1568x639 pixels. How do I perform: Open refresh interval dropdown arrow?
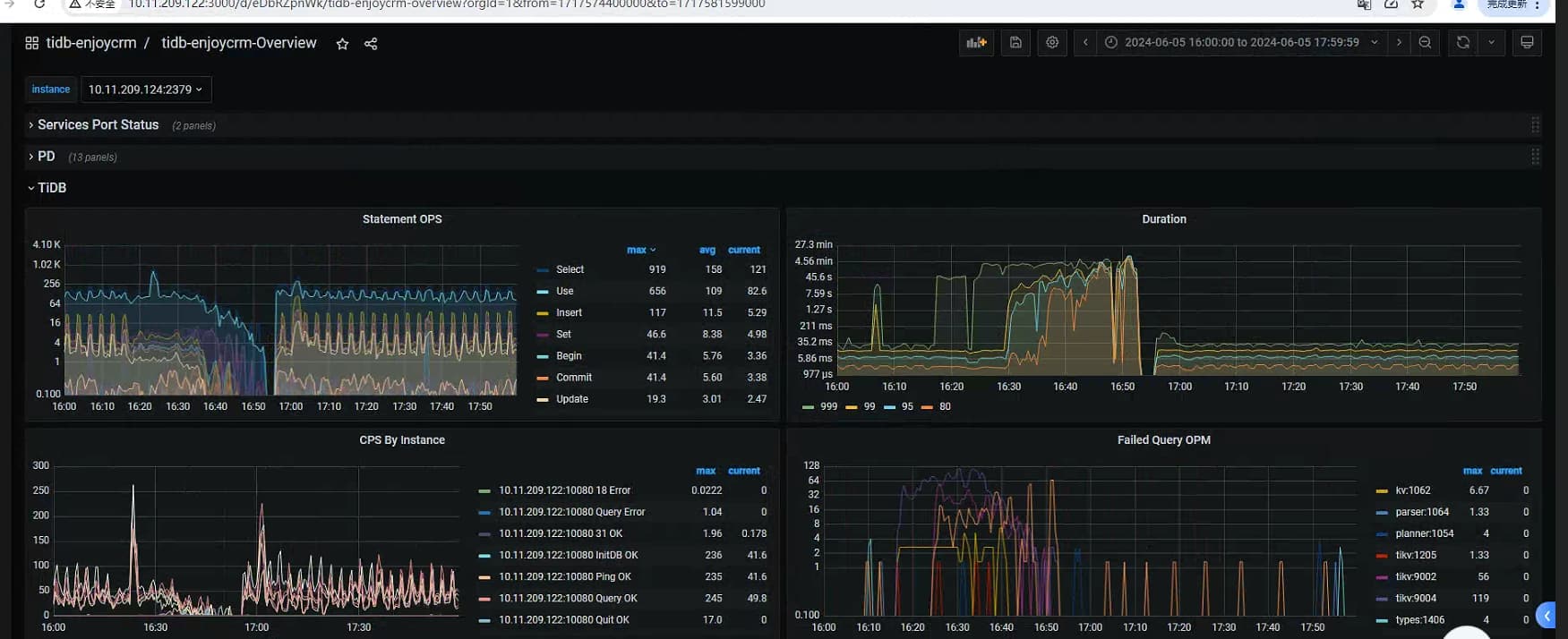pos(1491,42)
